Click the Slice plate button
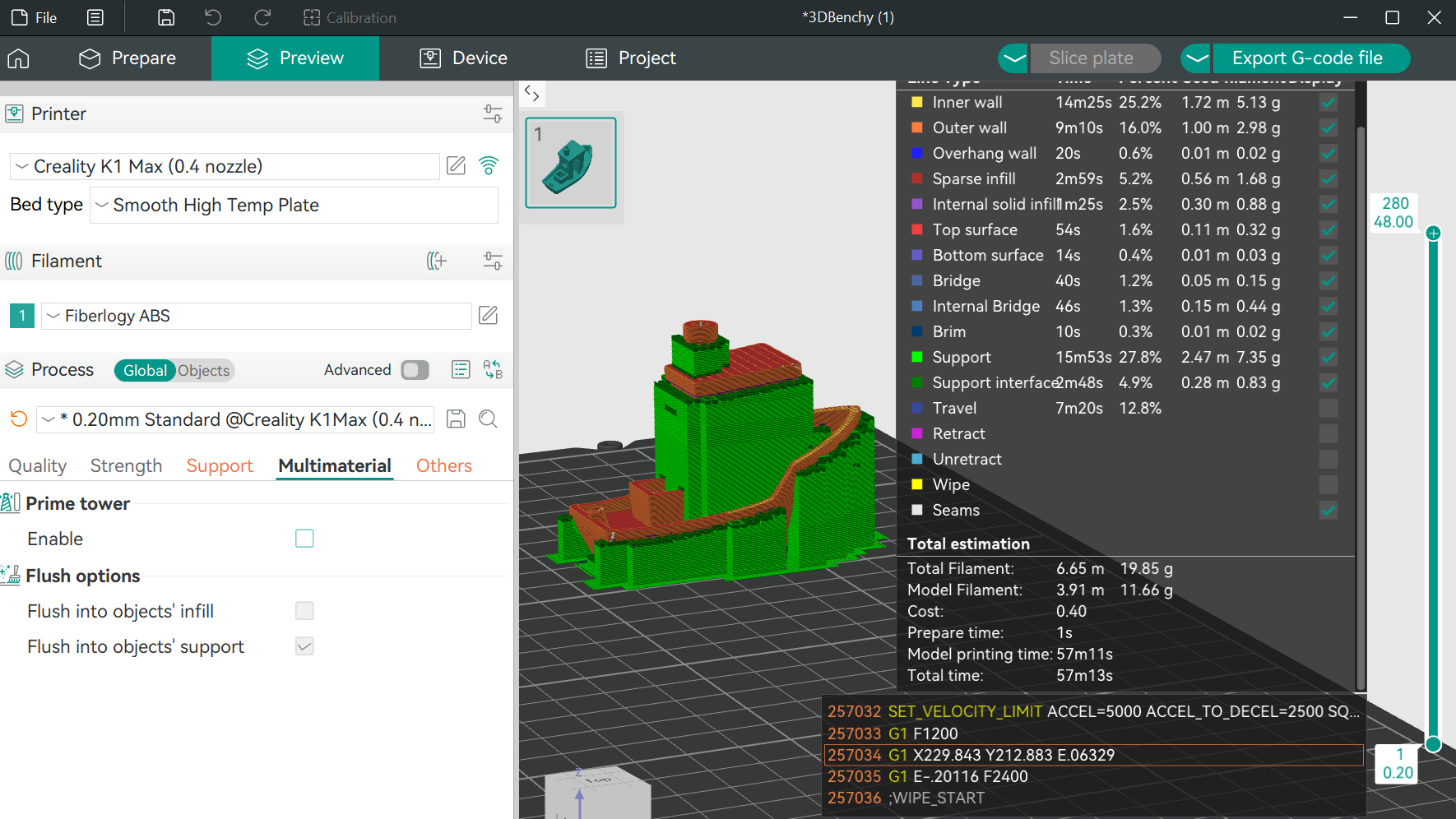The height and width of the screenshot is (819, 1456). [x=1094, y=58]
